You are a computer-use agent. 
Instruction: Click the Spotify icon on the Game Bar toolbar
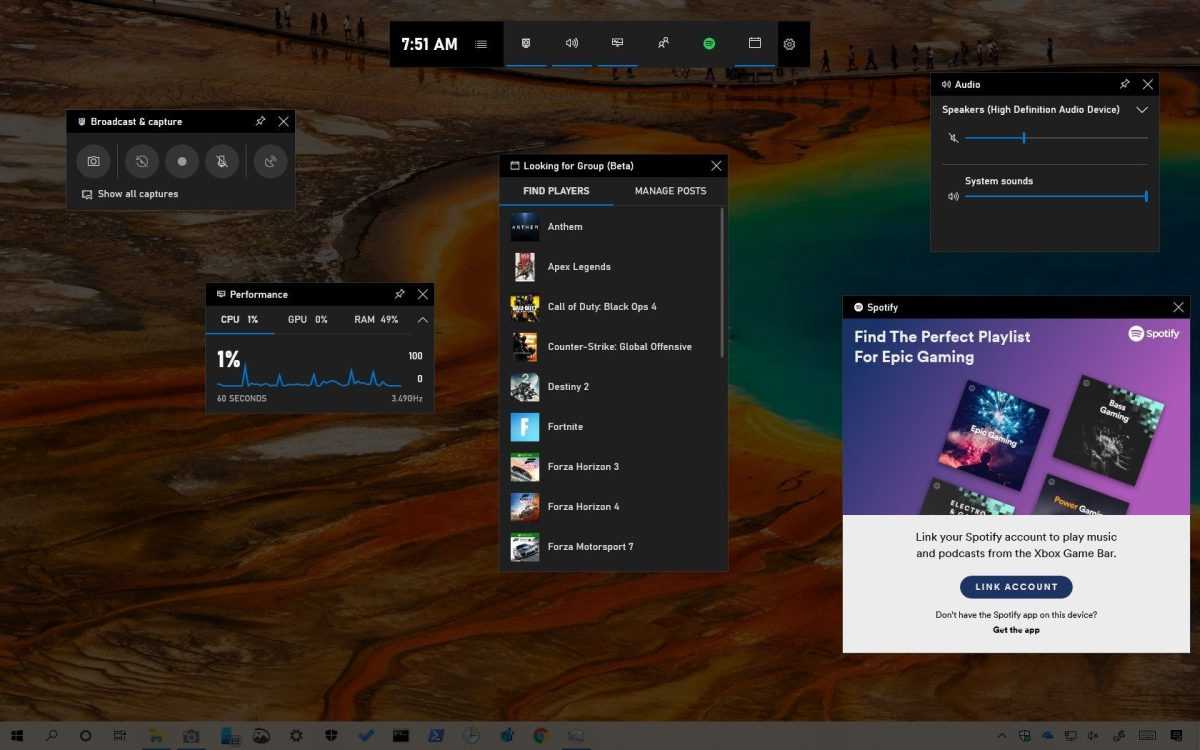click(709, 43)
